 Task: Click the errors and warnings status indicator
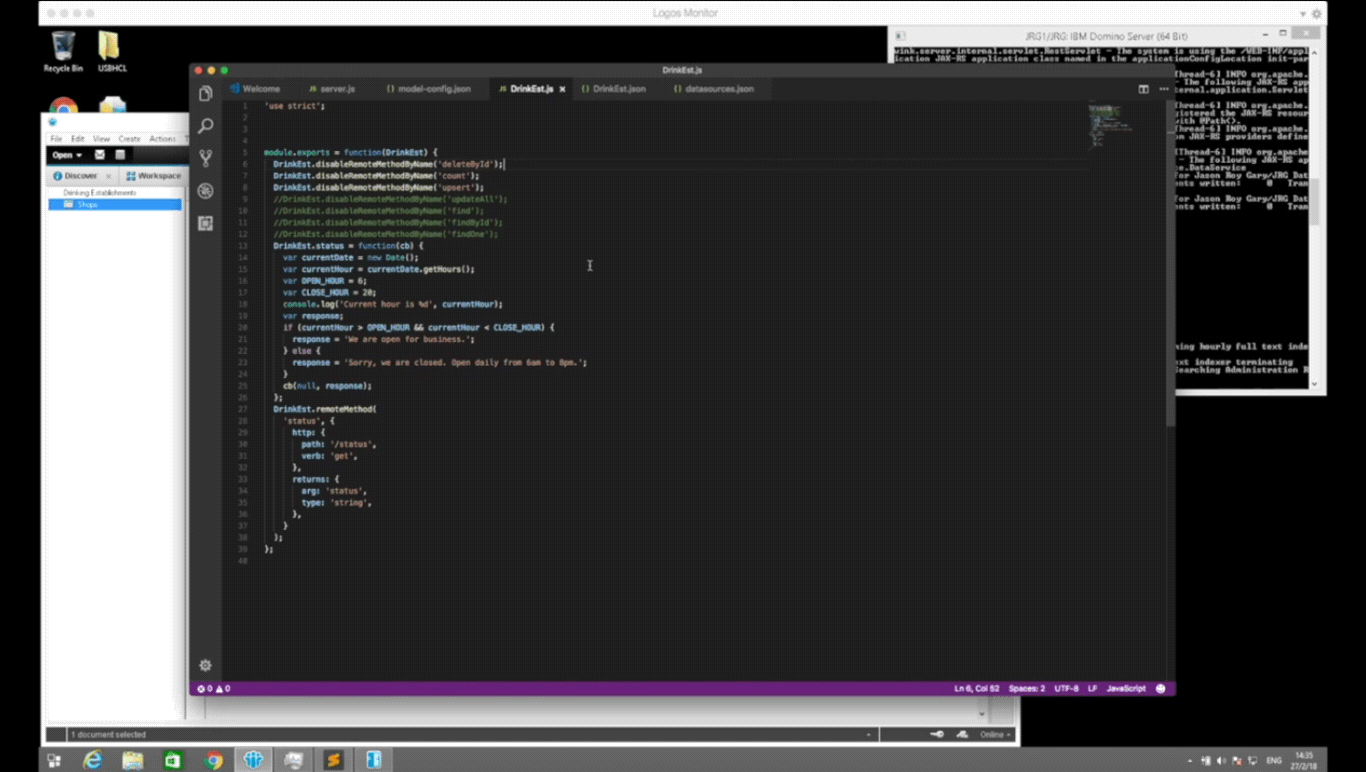pyautogui.click(x=214, y=689)
